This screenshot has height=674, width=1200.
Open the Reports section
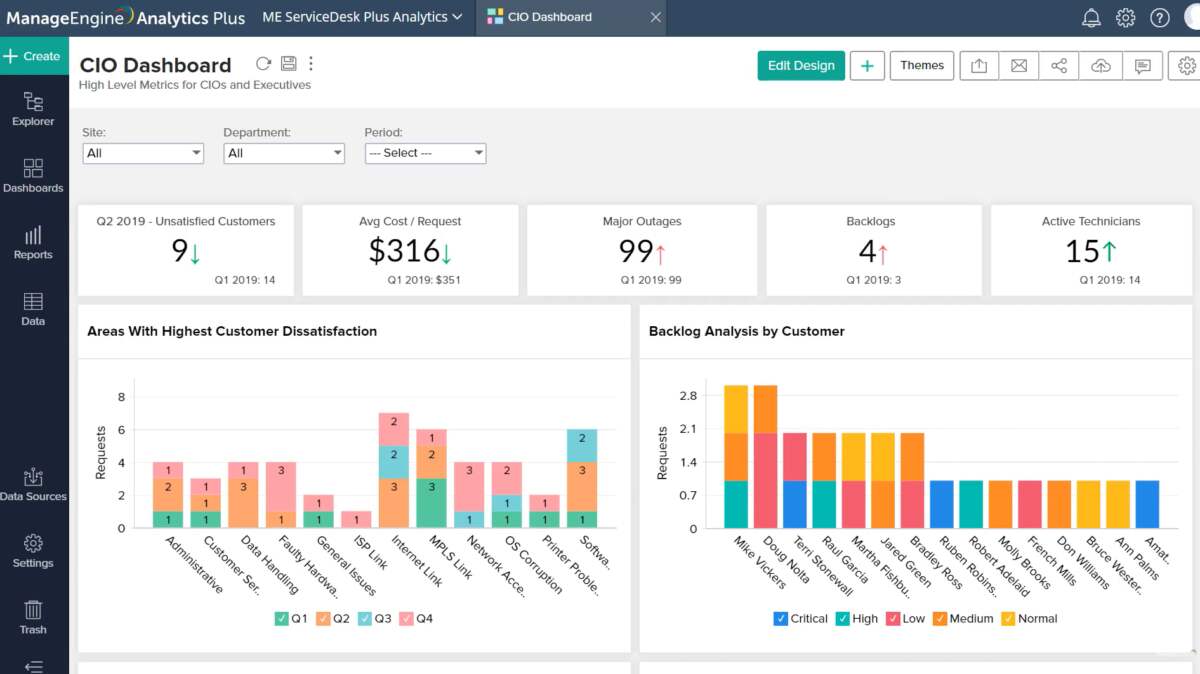tap(33, 243)
